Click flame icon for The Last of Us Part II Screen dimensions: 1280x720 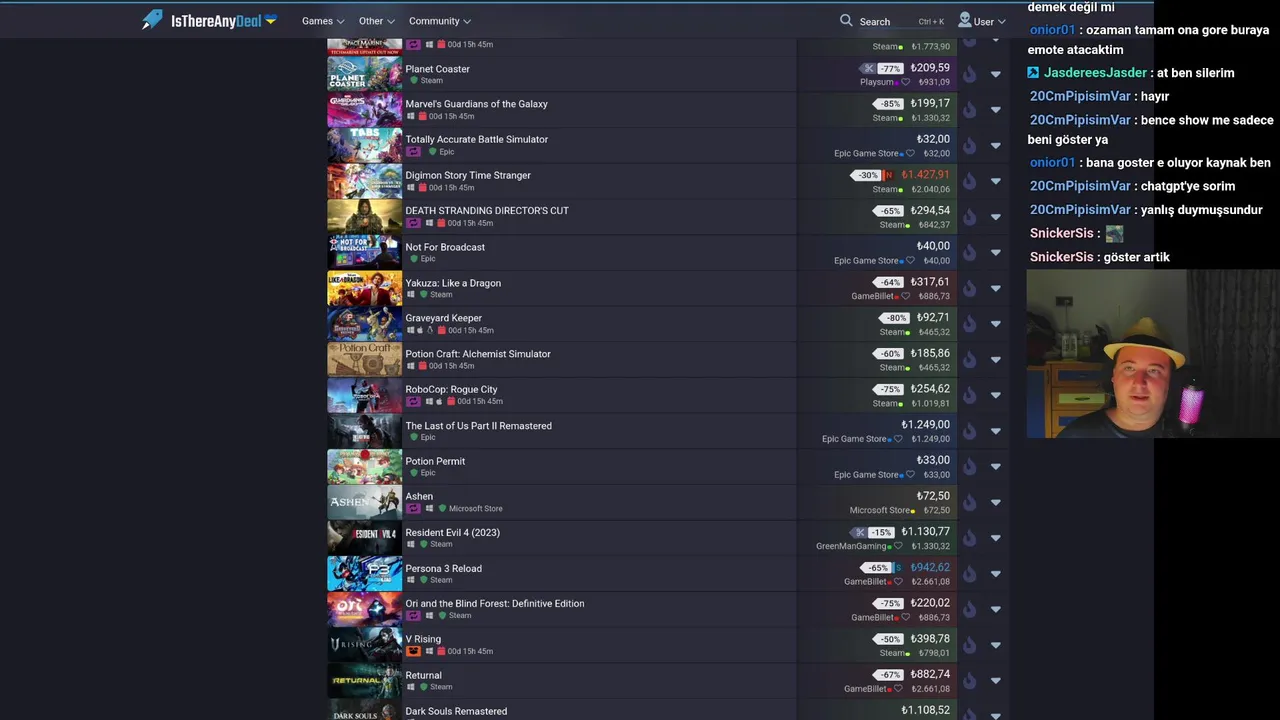pos(969,431)
